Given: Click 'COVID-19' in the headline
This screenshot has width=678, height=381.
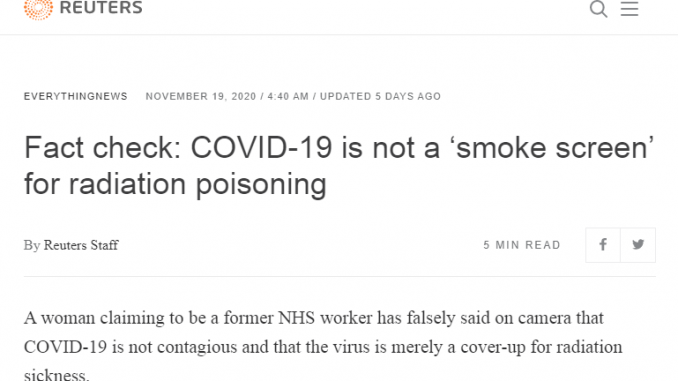Looking at the screenshot, I should 261,147.
